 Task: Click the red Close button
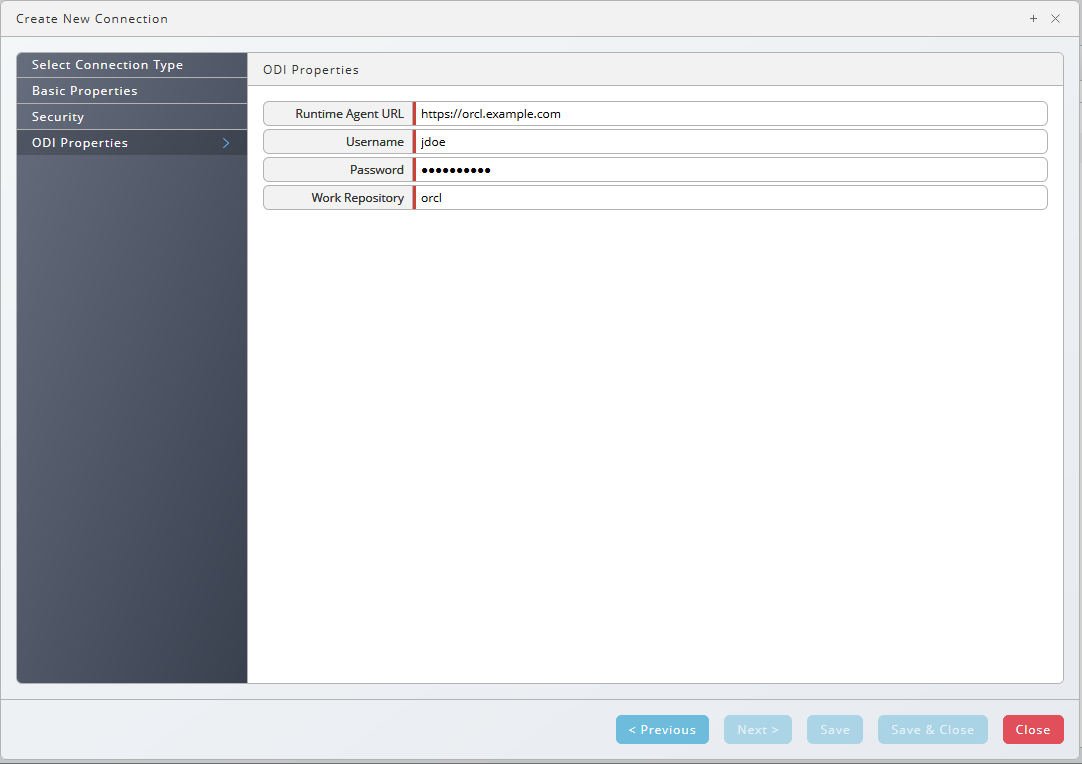click(x=1033, y=729)
